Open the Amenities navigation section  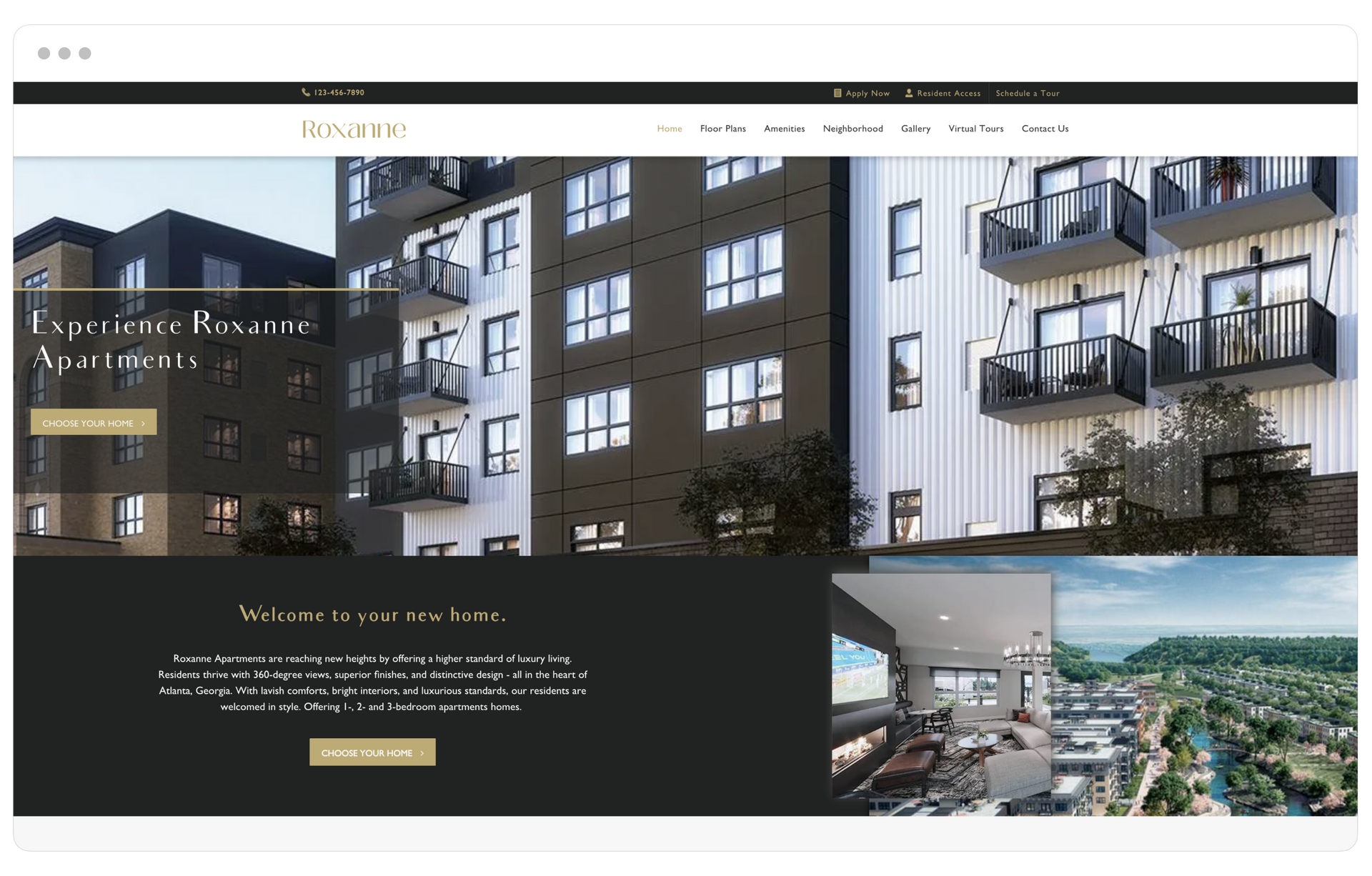tap(785, 128)
